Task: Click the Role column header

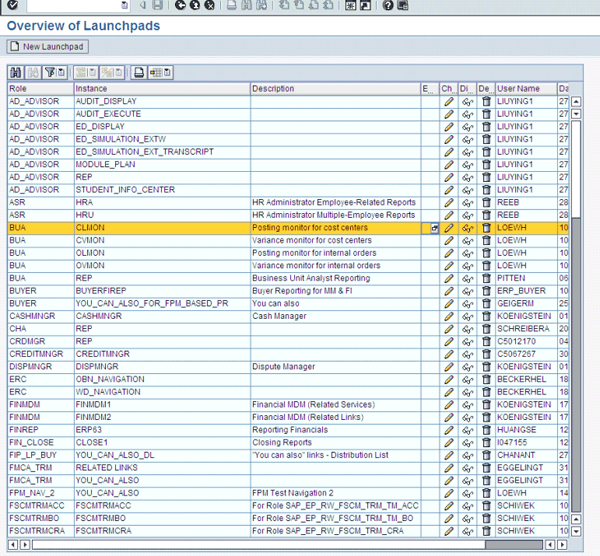Action: [40, 89]
